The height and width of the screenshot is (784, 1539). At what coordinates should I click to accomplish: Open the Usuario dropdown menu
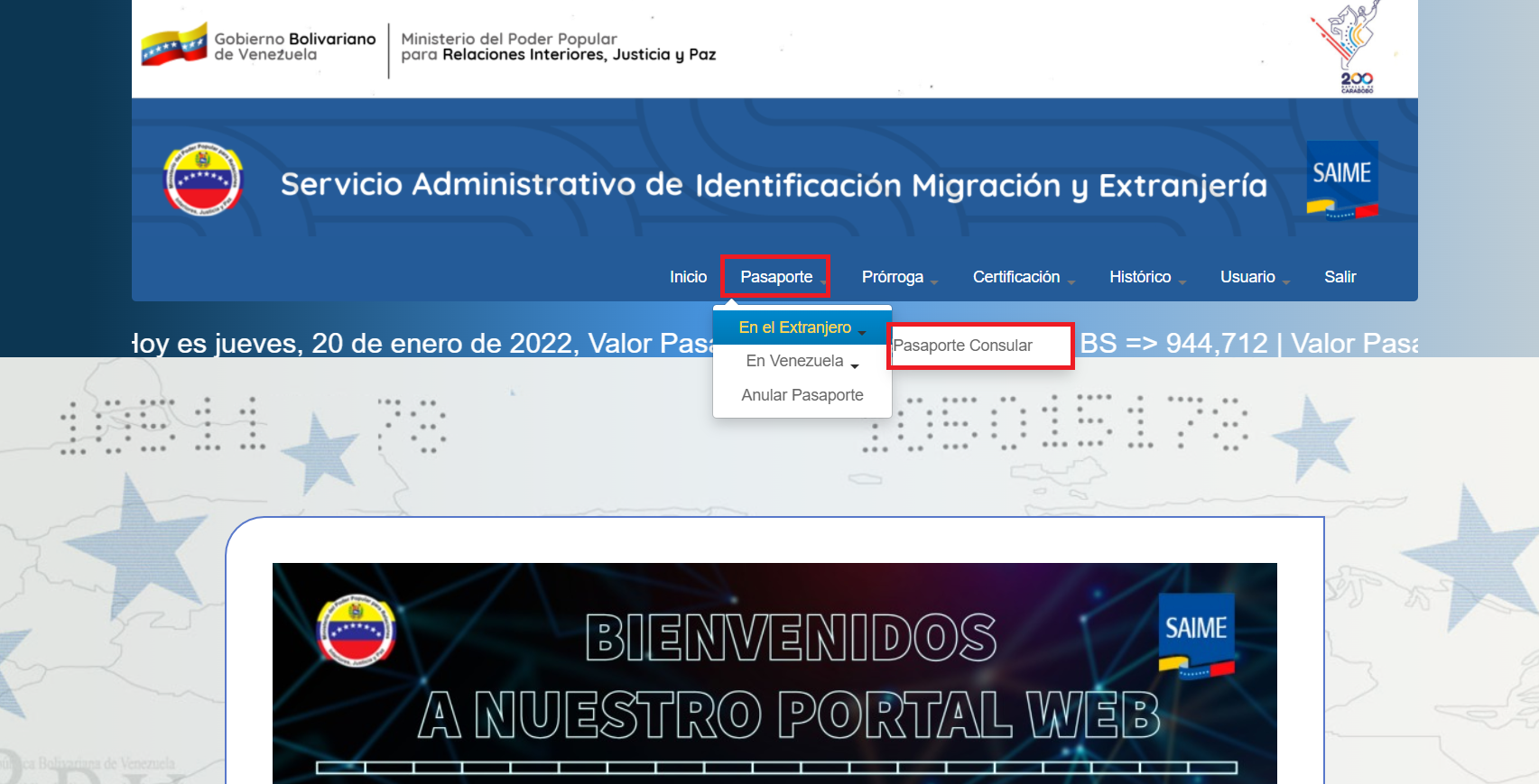click(x=1255, y=277)
